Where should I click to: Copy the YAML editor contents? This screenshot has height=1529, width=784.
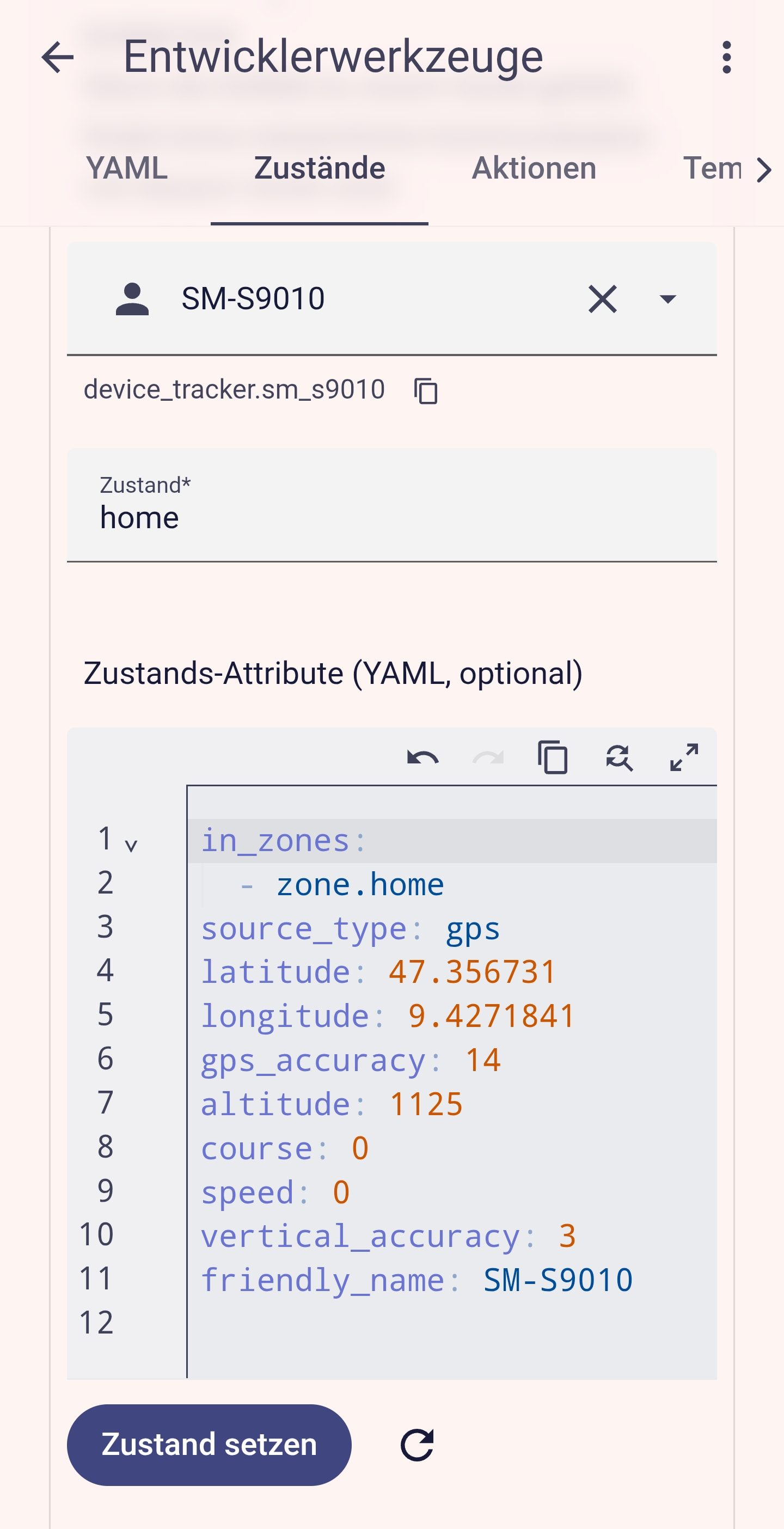[553, 757]
